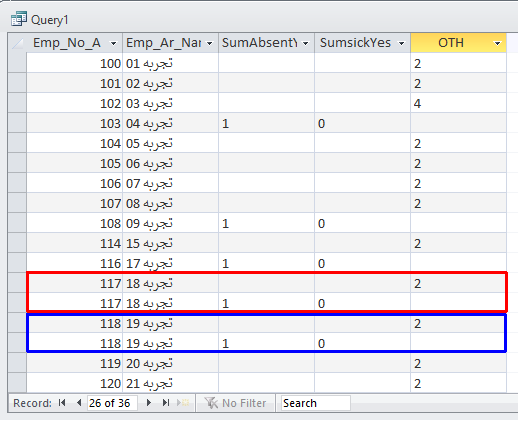Click the Query1 datasheet icon
Screen dimensions: 518x421
(x=19, y=19)
